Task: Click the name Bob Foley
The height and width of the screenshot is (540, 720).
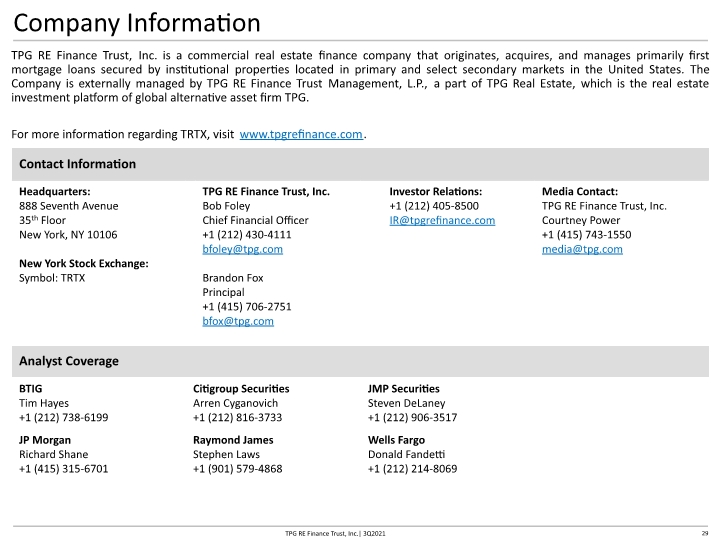Action: coord(226,206)
